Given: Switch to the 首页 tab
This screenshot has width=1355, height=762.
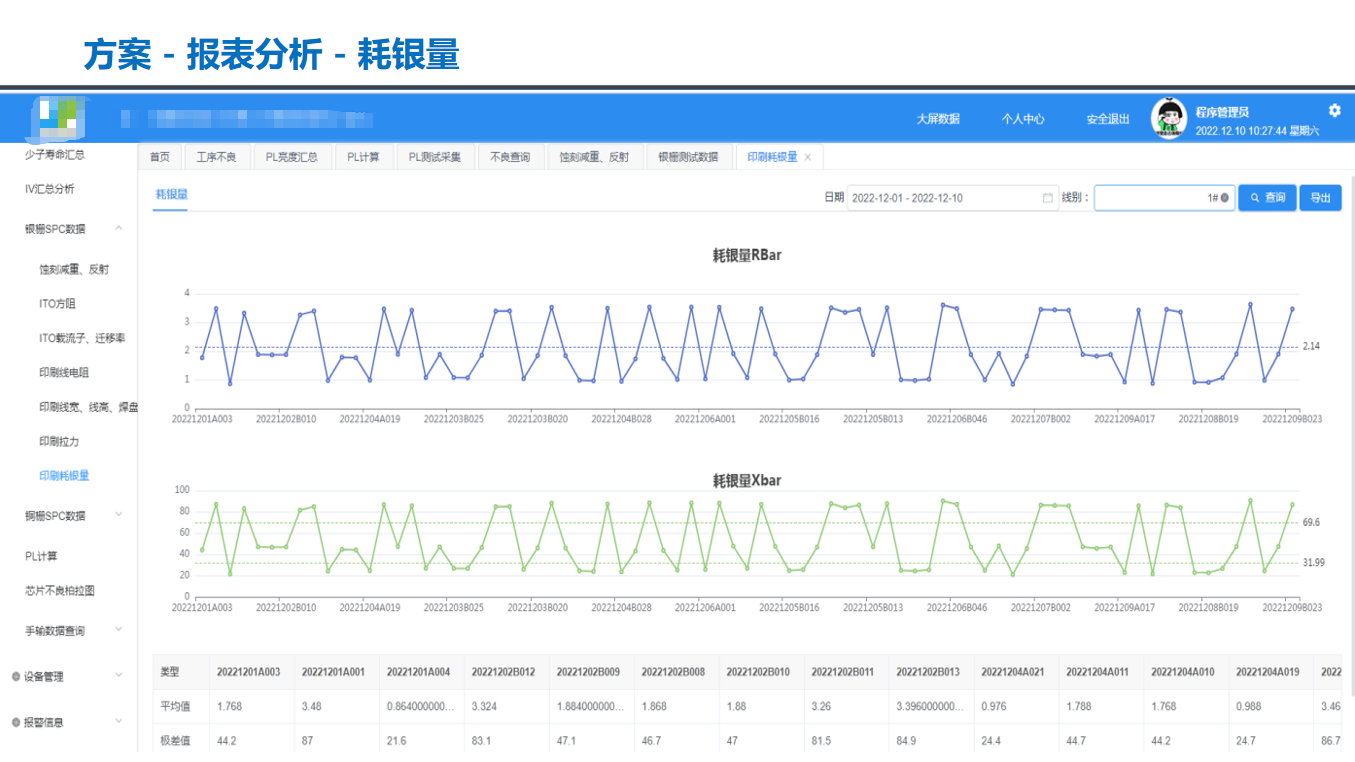Looking at the screenshot, I should point(160,157).
